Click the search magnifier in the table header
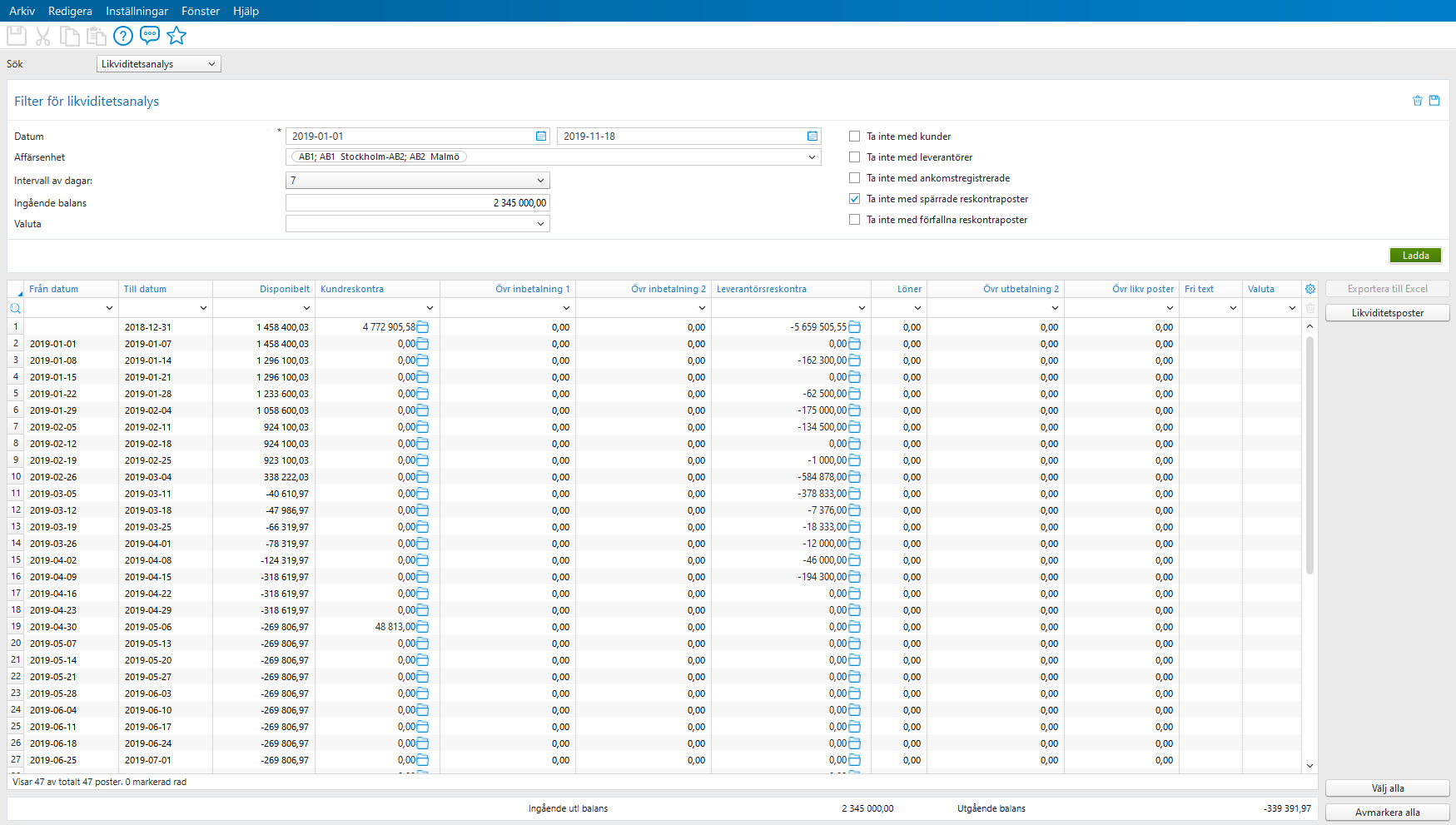The height and width of the screenshot is (825, 1456). pyautogui.click(x=15, y=308)
